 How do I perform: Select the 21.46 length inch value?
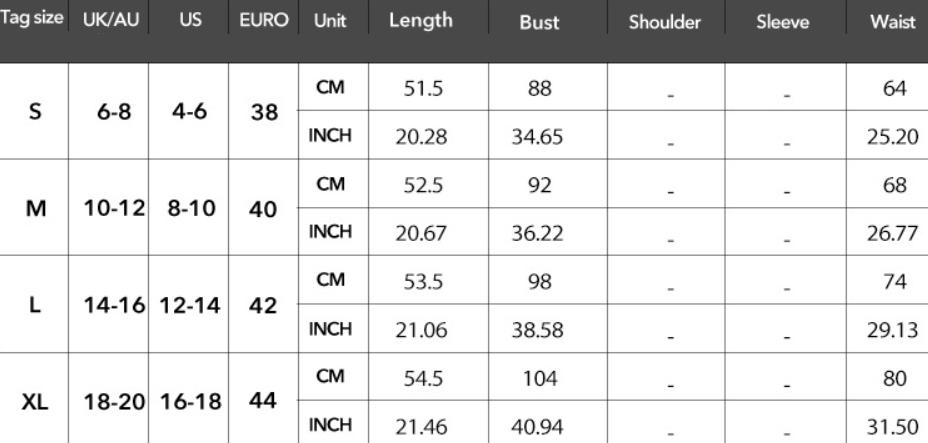click(420, 427)
